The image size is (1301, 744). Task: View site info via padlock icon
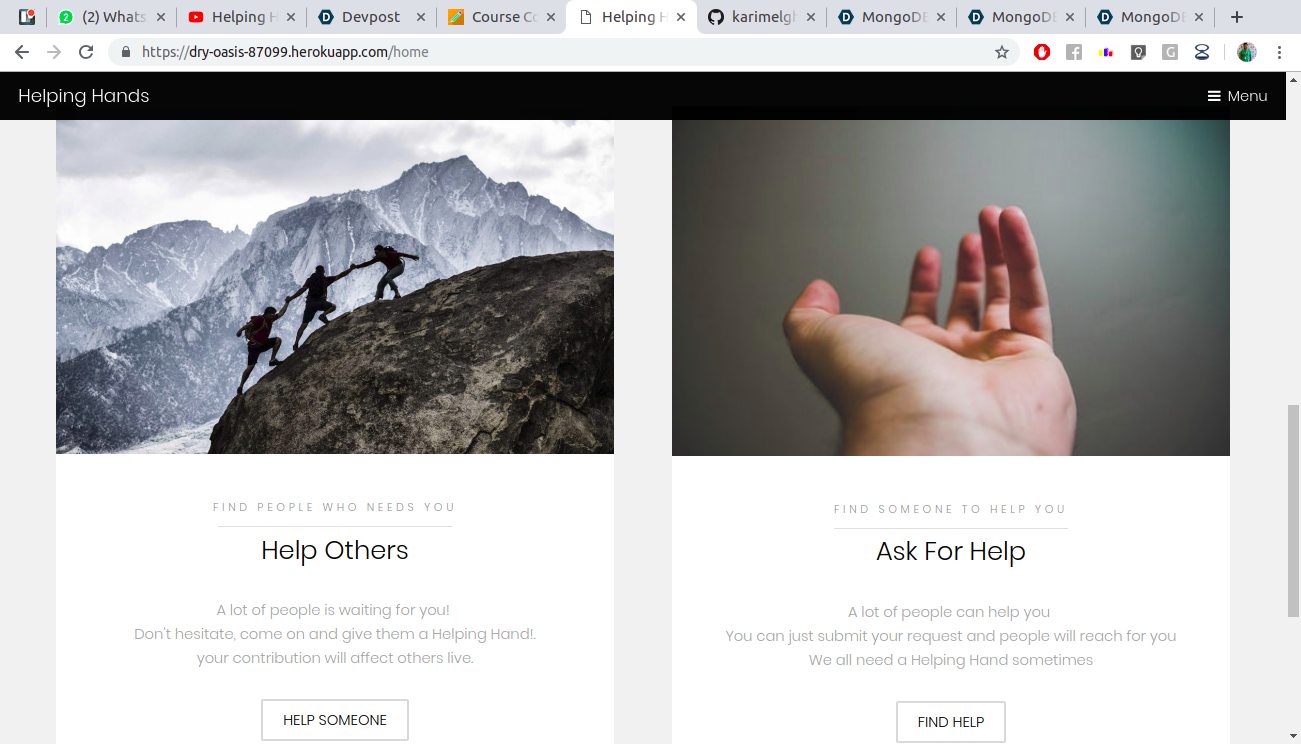click(125, 52)
